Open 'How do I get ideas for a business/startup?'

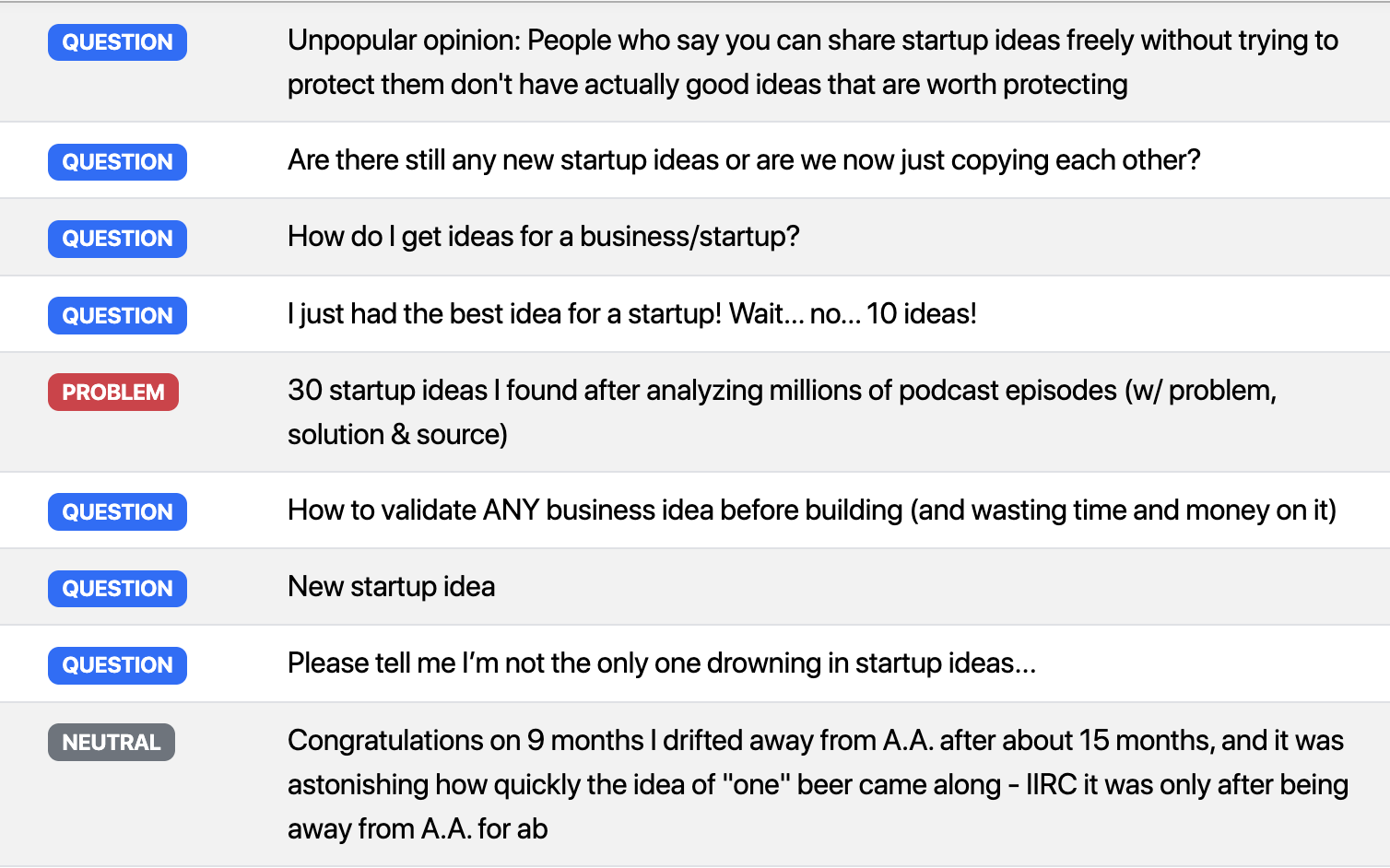[544, 237]
